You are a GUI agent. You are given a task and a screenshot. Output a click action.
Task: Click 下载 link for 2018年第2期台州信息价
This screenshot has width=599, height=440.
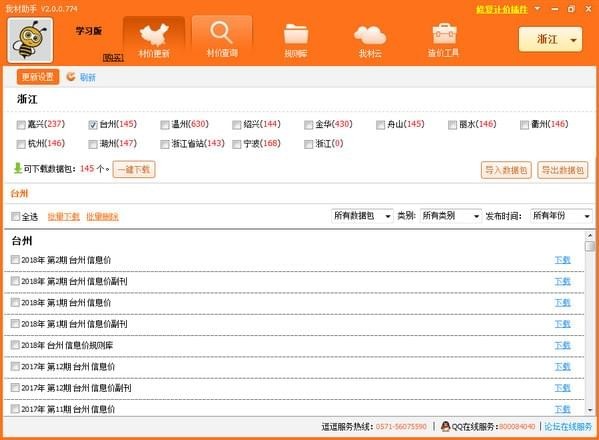click(x=562, y=260)
